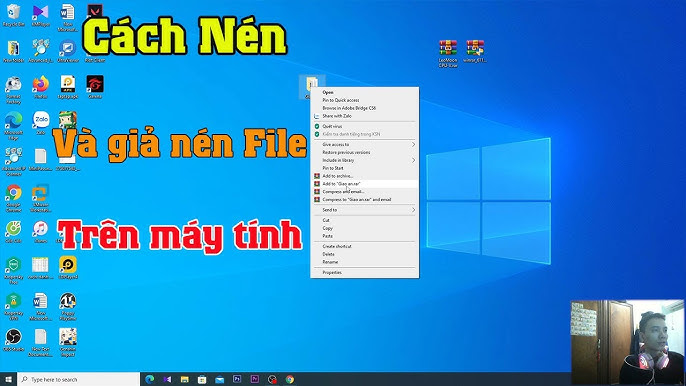
Task: Open Microsoft Edge from the taskbar
Action: (x=150, y=379)
